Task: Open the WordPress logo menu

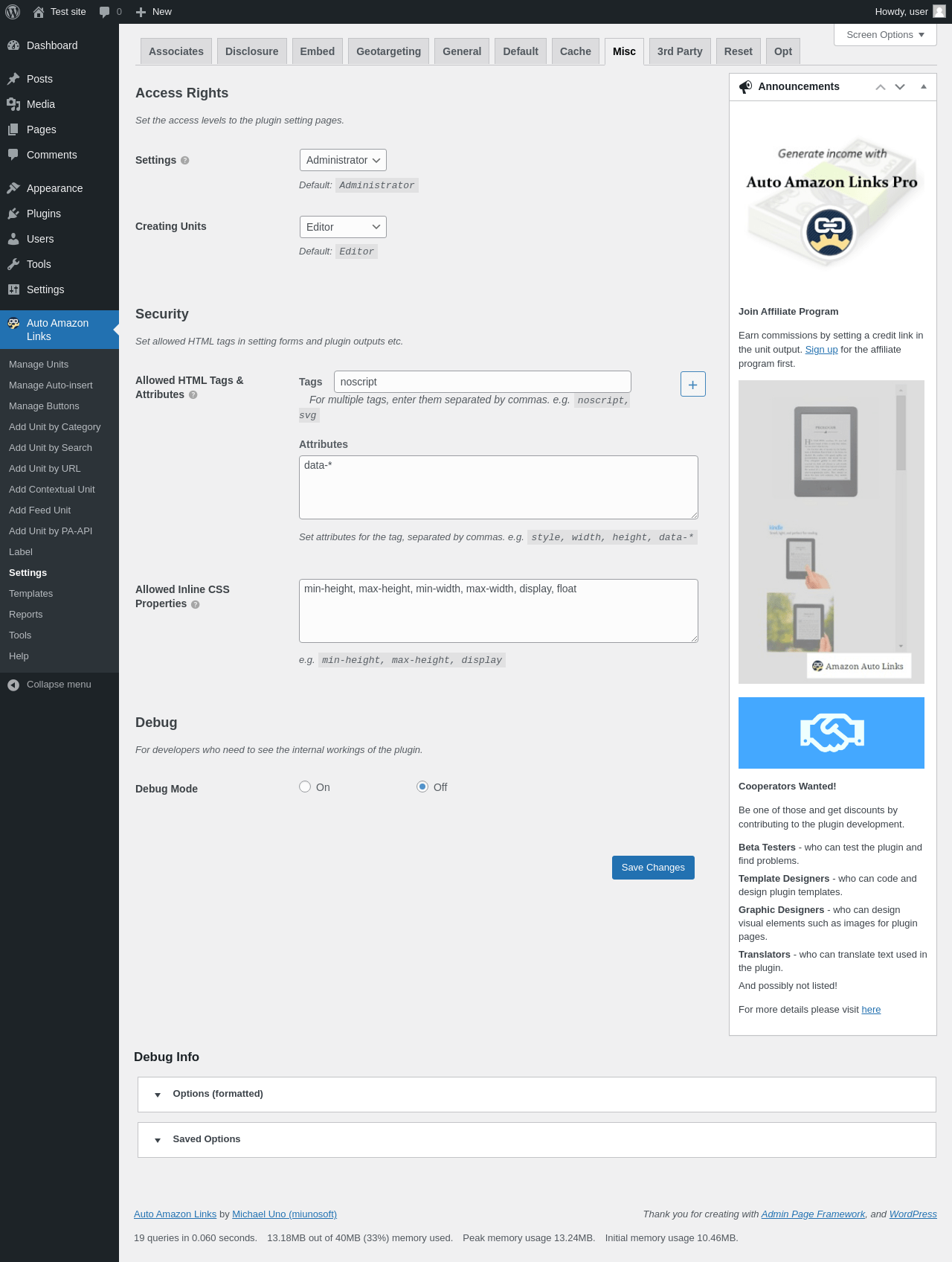Action: click(13, 12)
